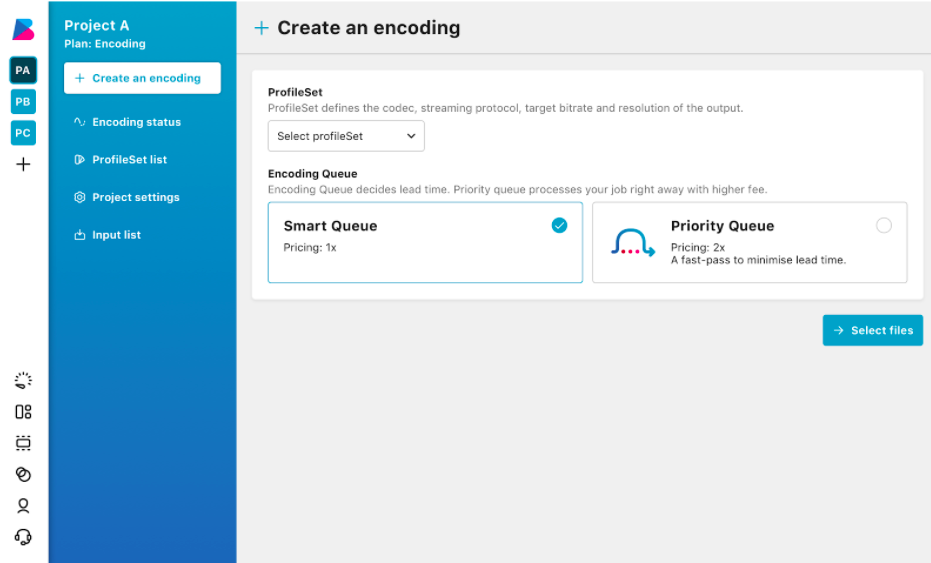Switch to project PC badge
The height and width of the screenshot is (563, 931).
click(23, 133)
